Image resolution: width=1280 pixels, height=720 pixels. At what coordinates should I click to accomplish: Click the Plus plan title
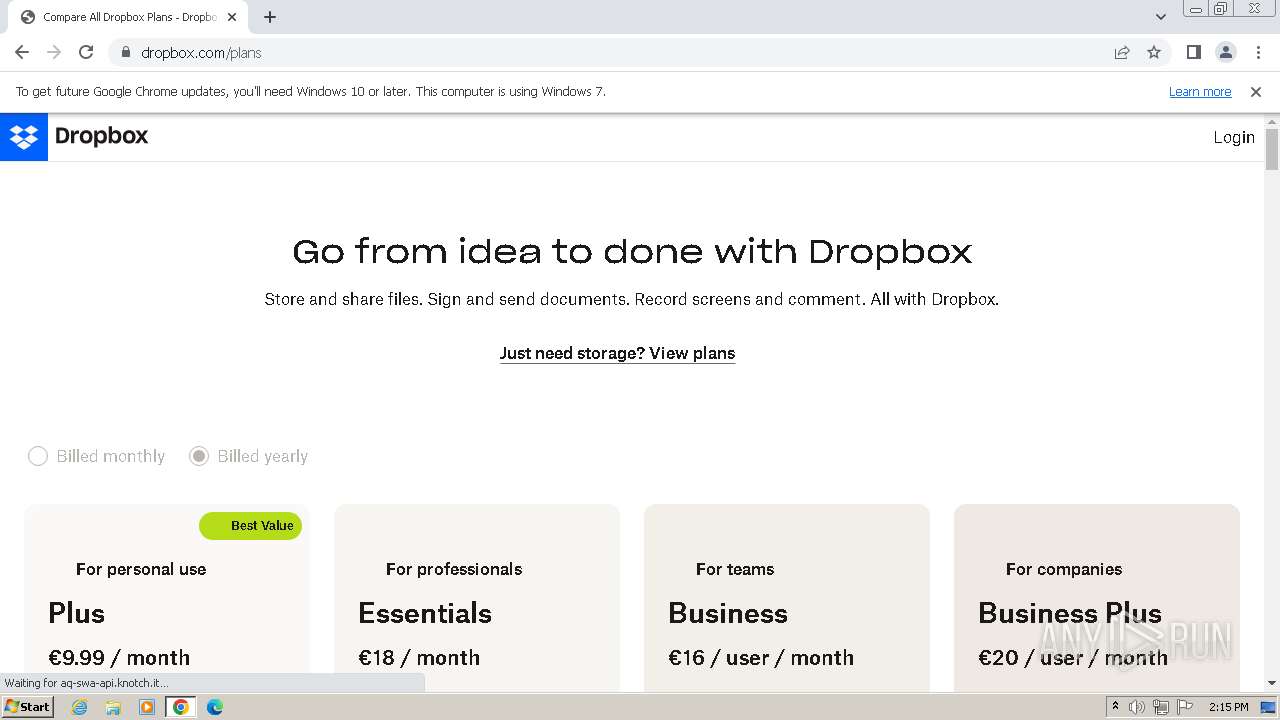click(76, 613)
